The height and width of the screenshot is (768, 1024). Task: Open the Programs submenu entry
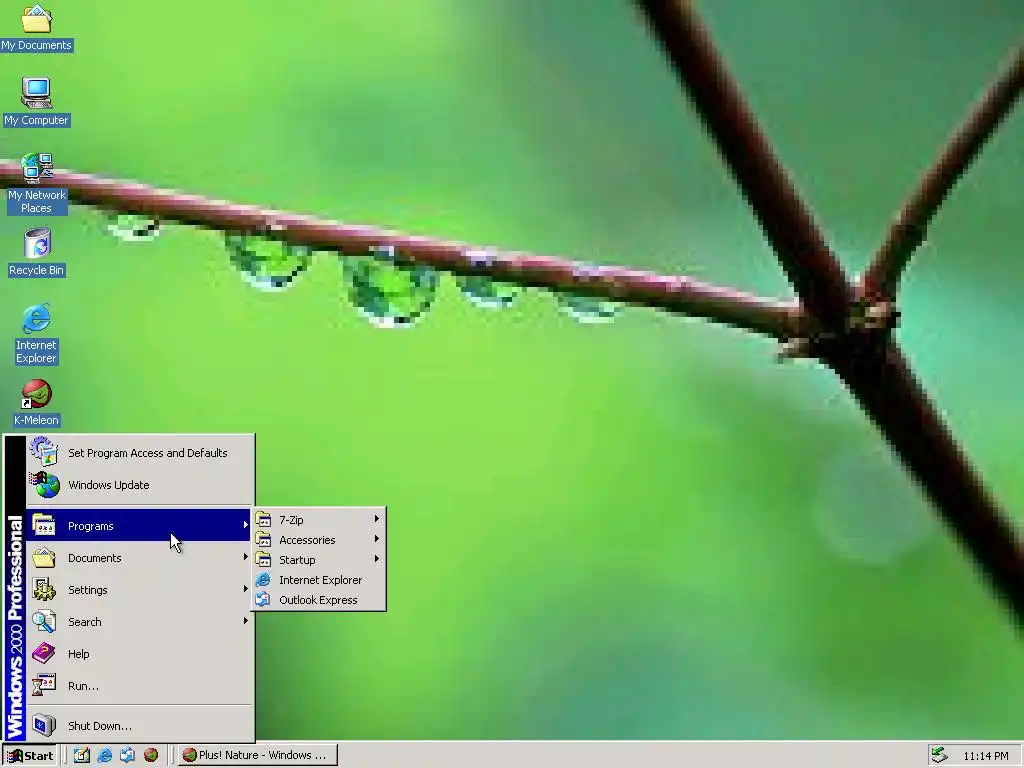pos(140,526)
